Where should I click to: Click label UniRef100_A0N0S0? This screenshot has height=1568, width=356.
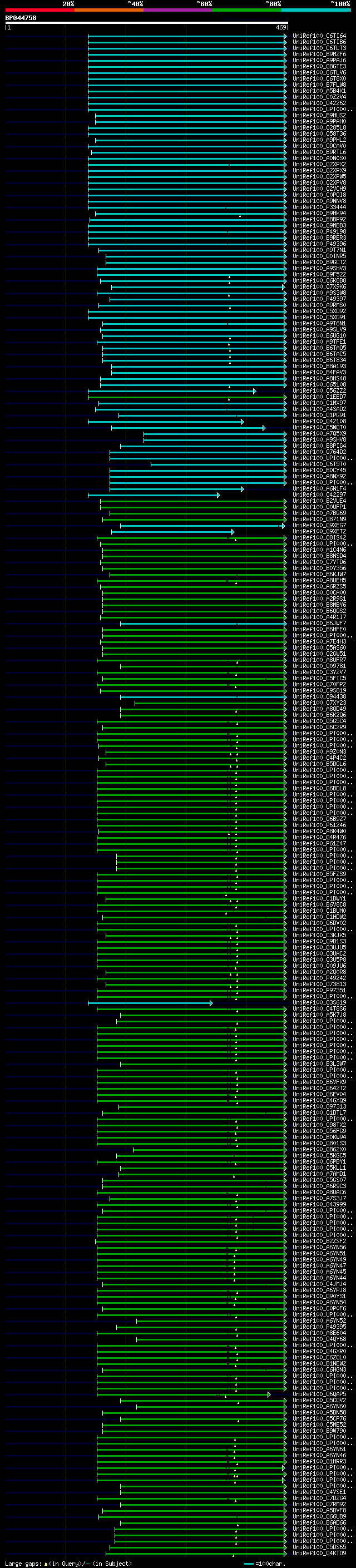(319, 159)
